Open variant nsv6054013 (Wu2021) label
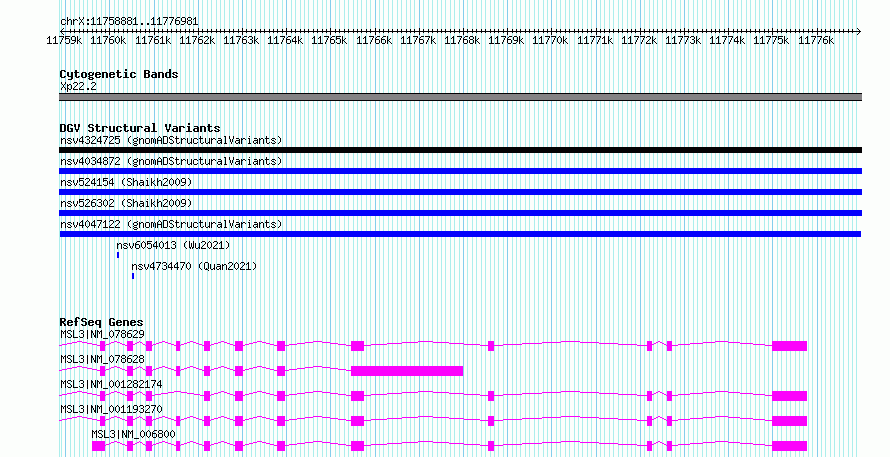This screenshot has height=457, width=890. click(x=173, y=245)
